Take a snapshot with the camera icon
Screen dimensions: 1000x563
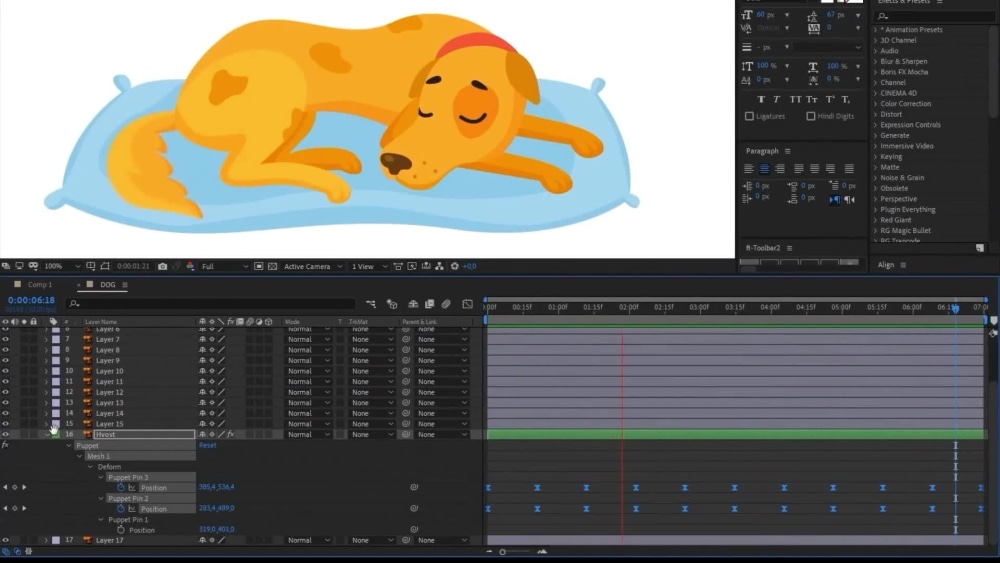click(163, 266)
